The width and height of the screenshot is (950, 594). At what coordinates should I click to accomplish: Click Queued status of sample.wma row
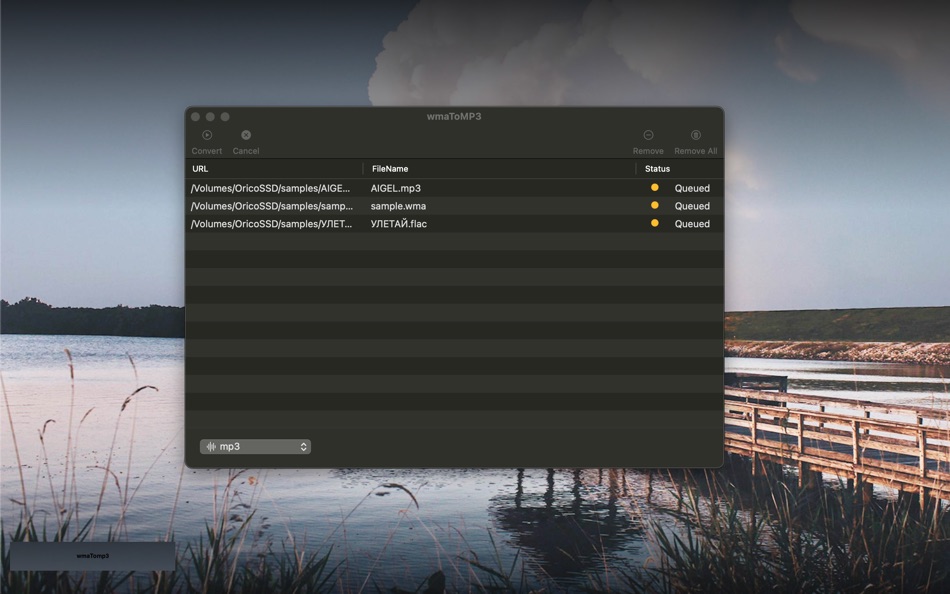click(692, 206)
